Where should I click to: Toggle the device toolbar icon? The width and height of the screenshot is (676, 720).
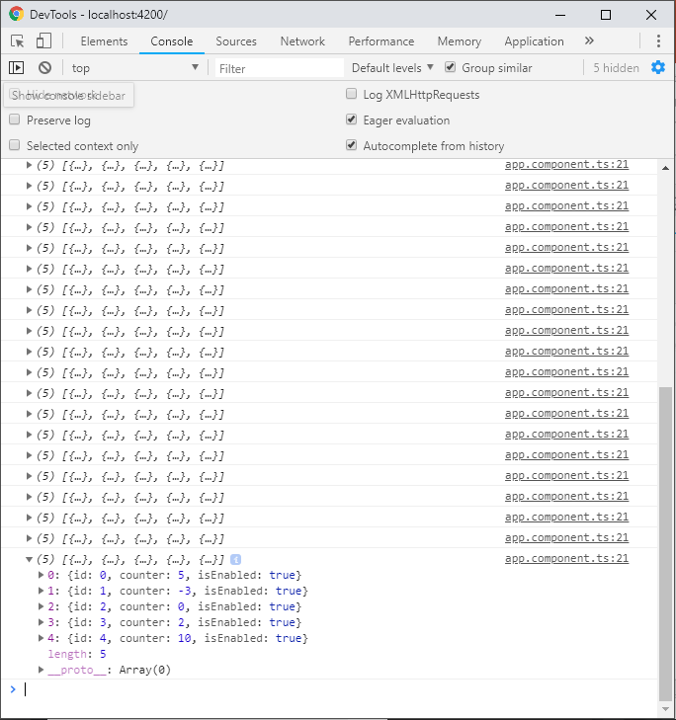[44, 41]
